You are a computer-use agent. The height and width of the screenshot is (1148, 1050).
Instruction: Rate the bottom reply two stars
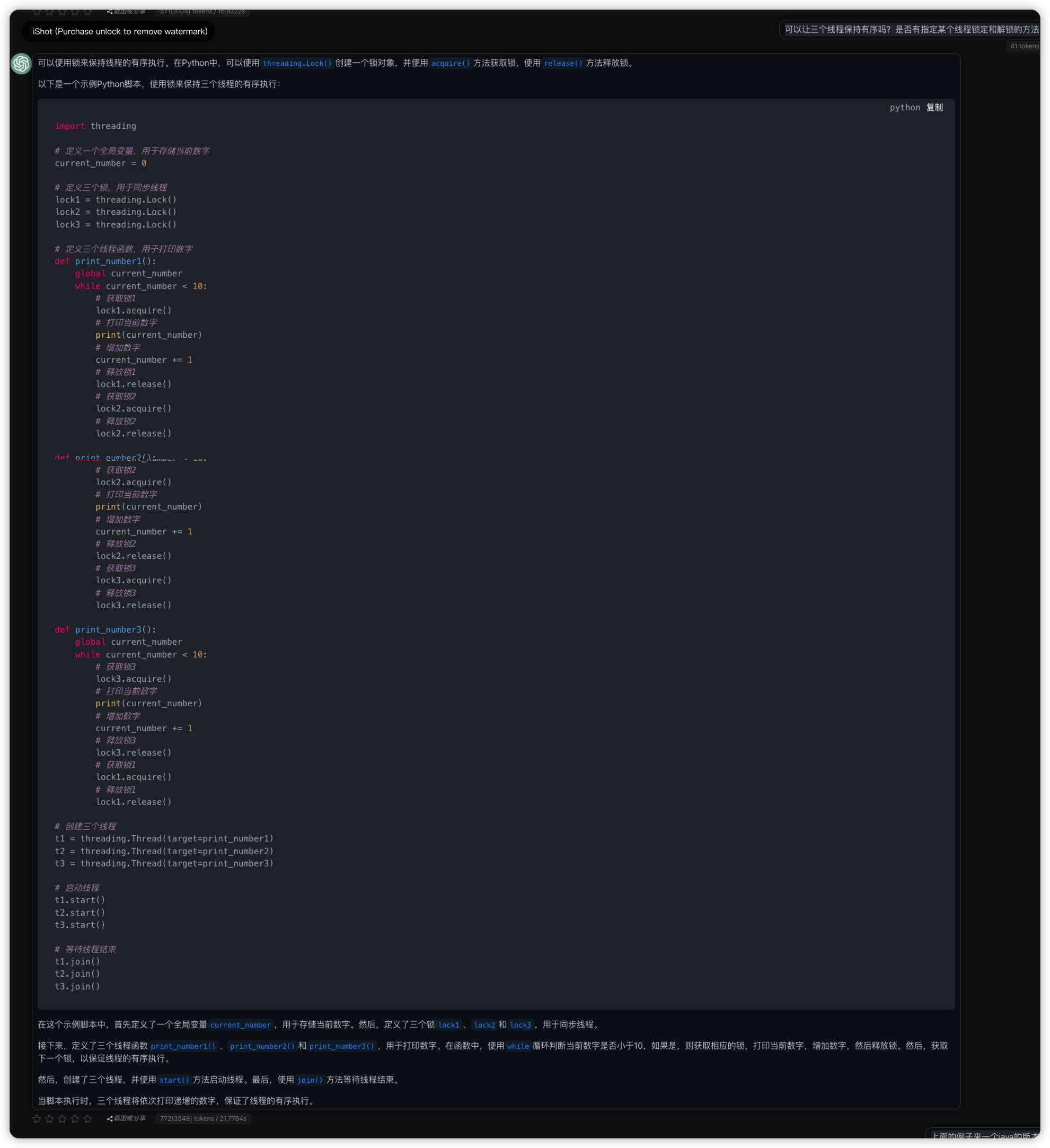click(49, 1118)
